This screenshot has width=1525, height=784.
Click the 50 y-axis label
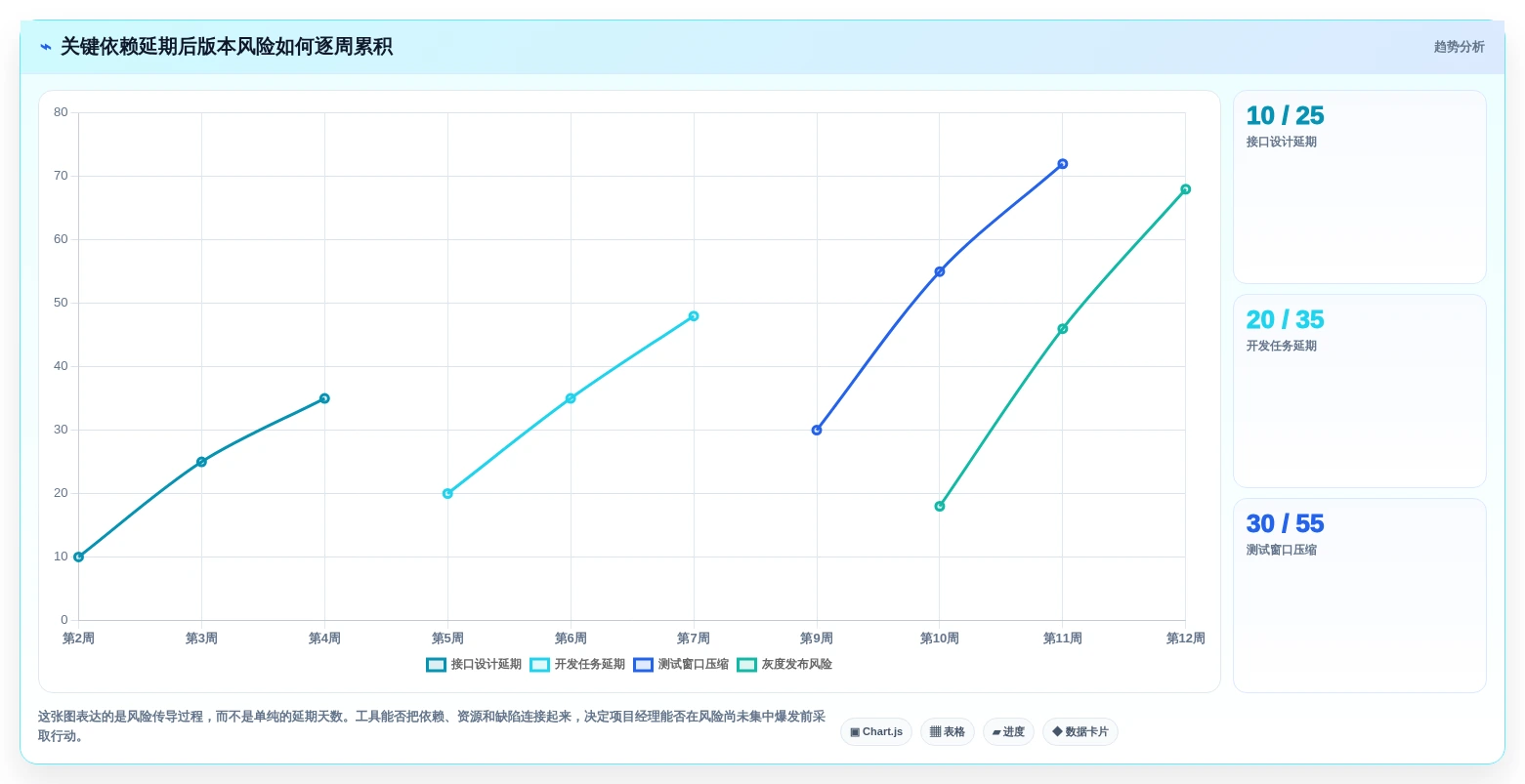click(61, 303)
